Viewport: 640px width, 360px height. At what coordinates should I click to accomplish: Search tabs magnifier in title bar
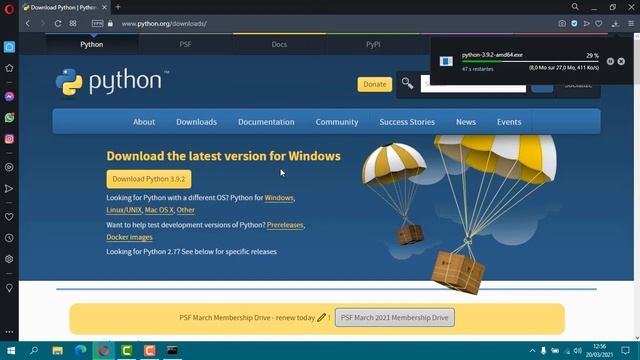575,7
